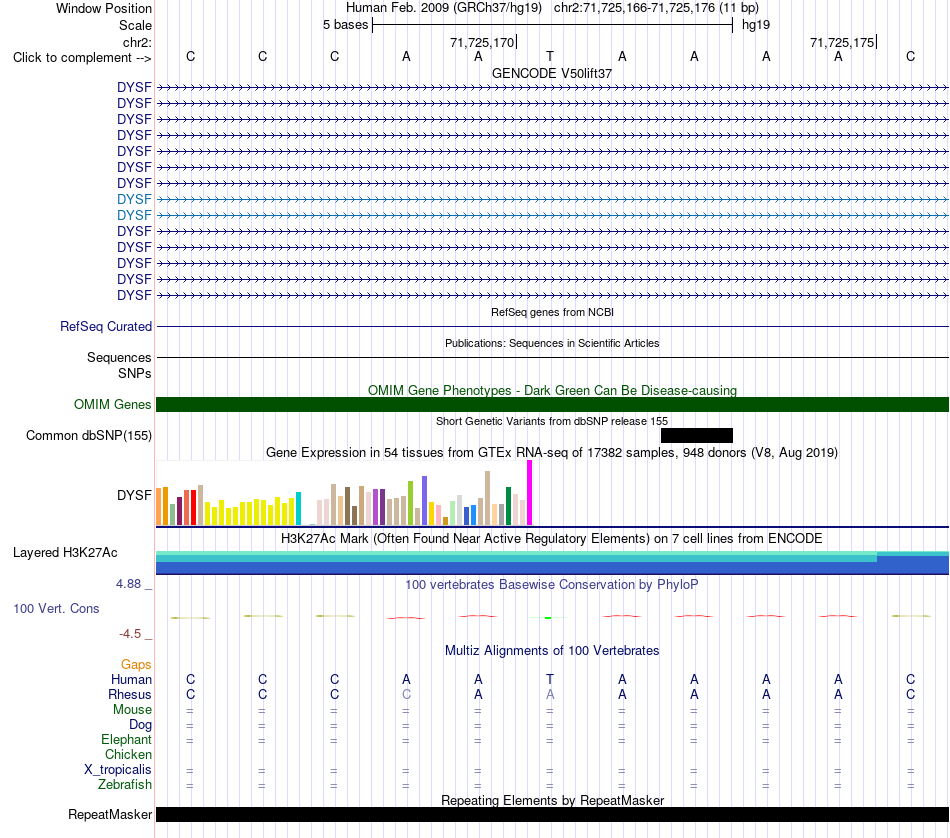Click the 'Elephant' alignment row label
Viewport: 950px width, 838px height.
[126, 740]
